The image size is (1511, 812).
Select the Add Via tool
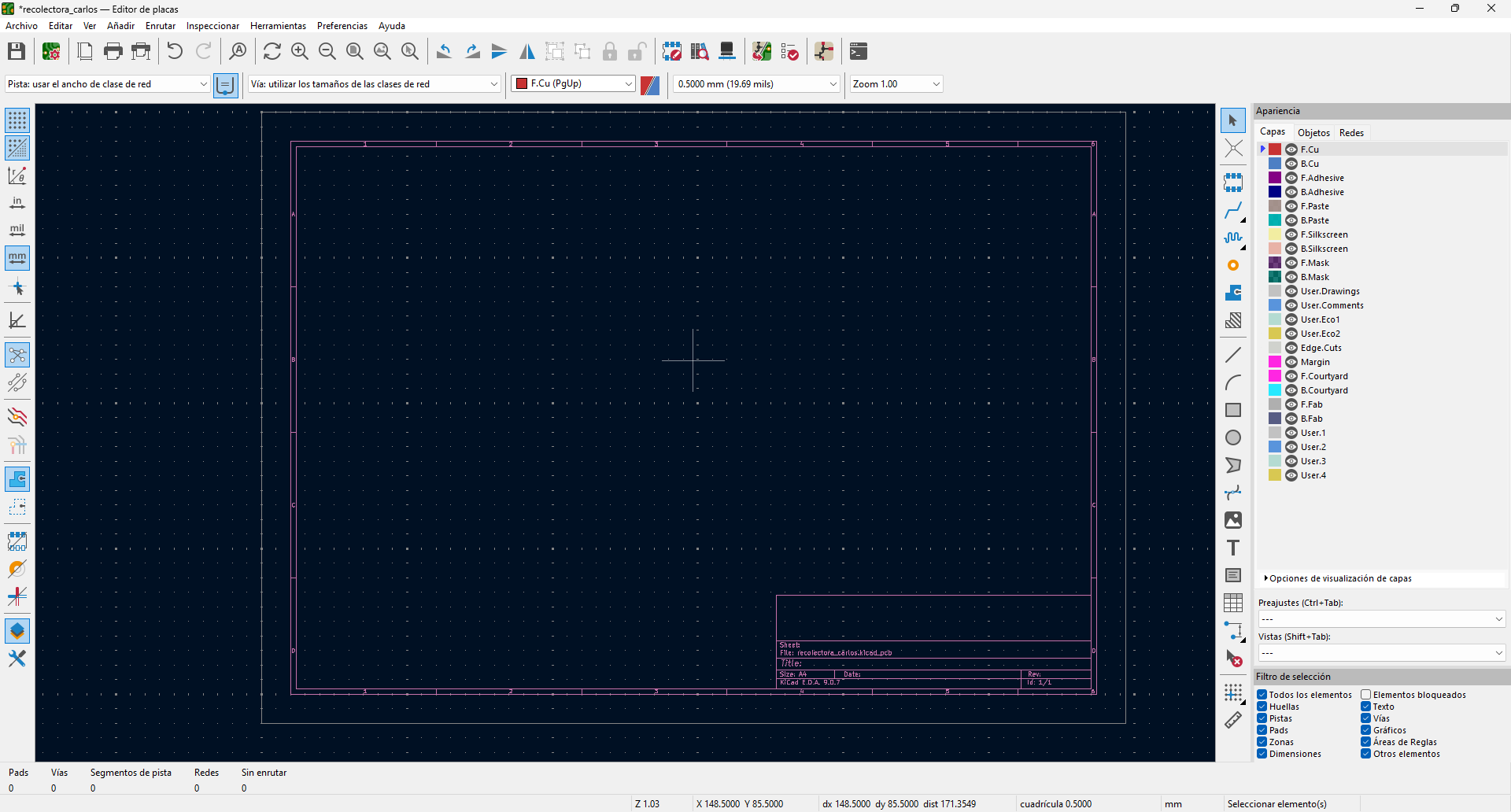(x=1233, y=265)
